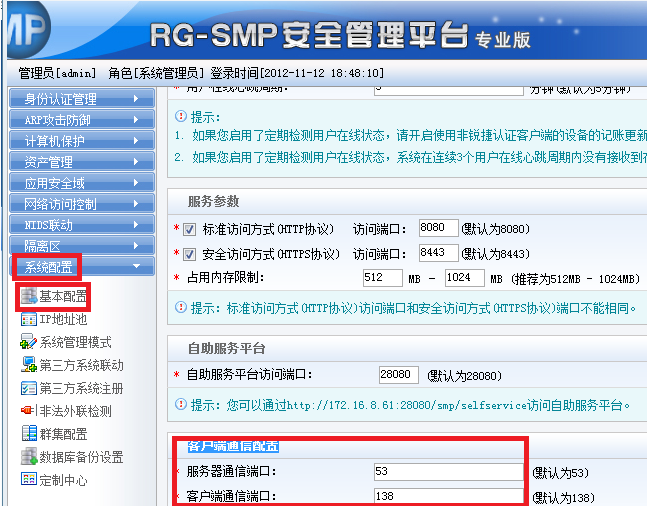The height and width of the screenshot is (507, 655).
Task: Open 计算机保护 menu
Action: coord(82,141)
